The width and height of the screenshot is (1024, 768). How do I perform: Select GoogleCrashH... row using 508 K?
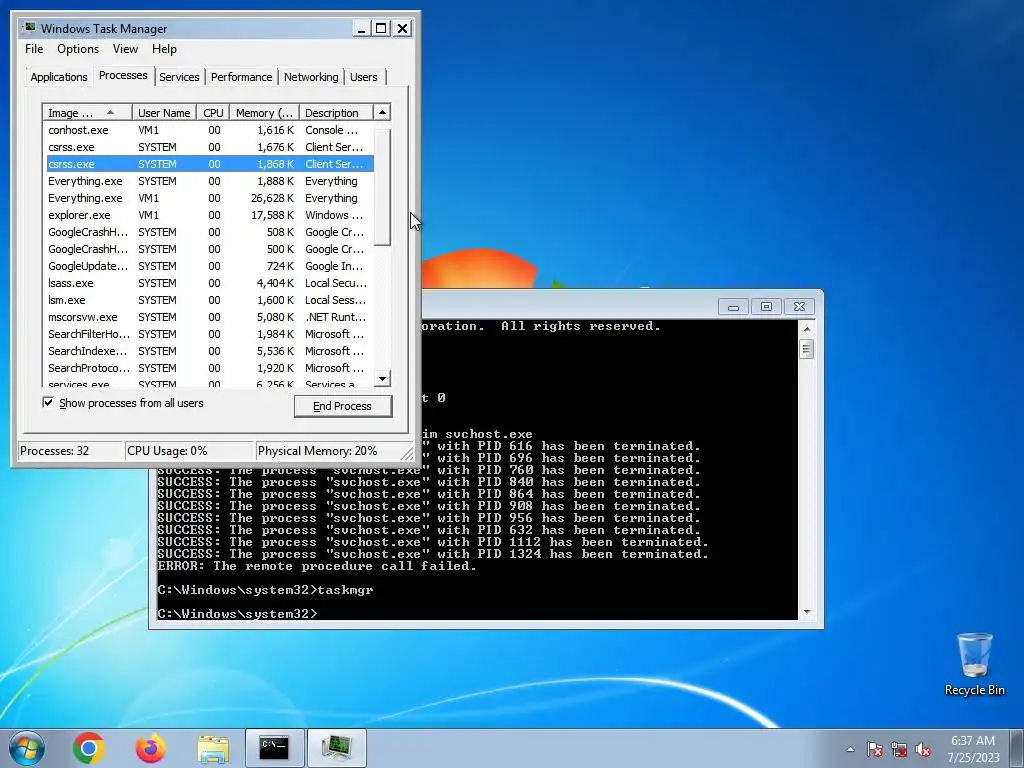209,232
